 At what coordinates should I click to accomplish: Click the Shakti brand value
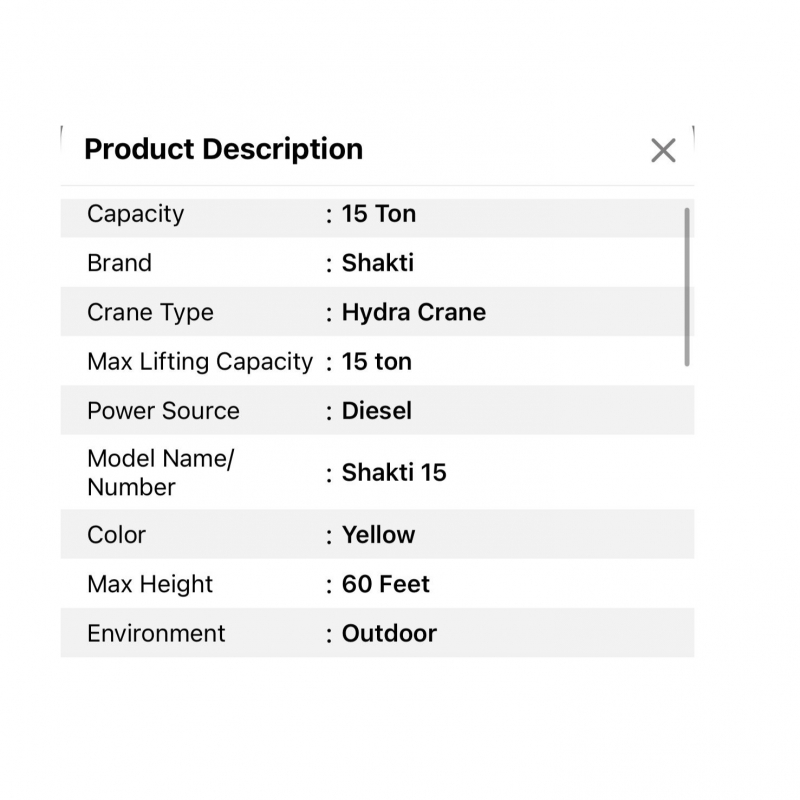[378, 263]
